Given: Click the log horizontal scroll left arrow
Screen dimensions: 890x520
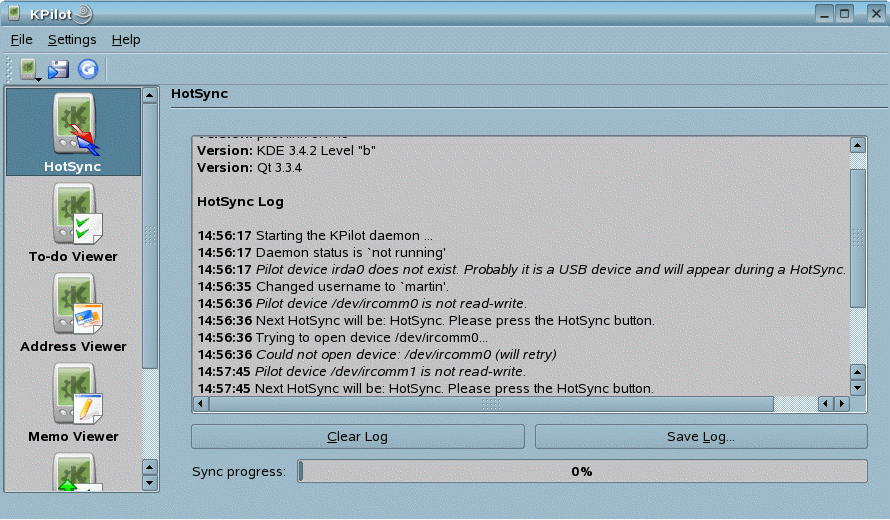Looking at the screenshot, I should coord(201,404).
